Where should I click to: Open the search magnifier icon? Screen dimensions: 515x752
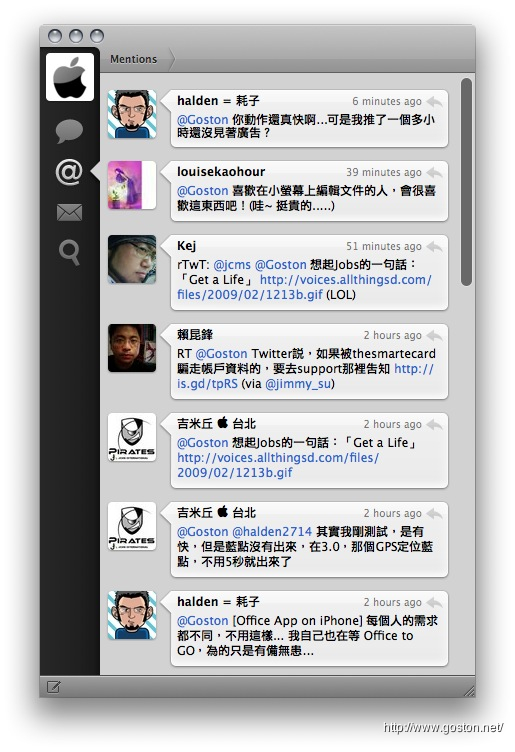[70, 252]
